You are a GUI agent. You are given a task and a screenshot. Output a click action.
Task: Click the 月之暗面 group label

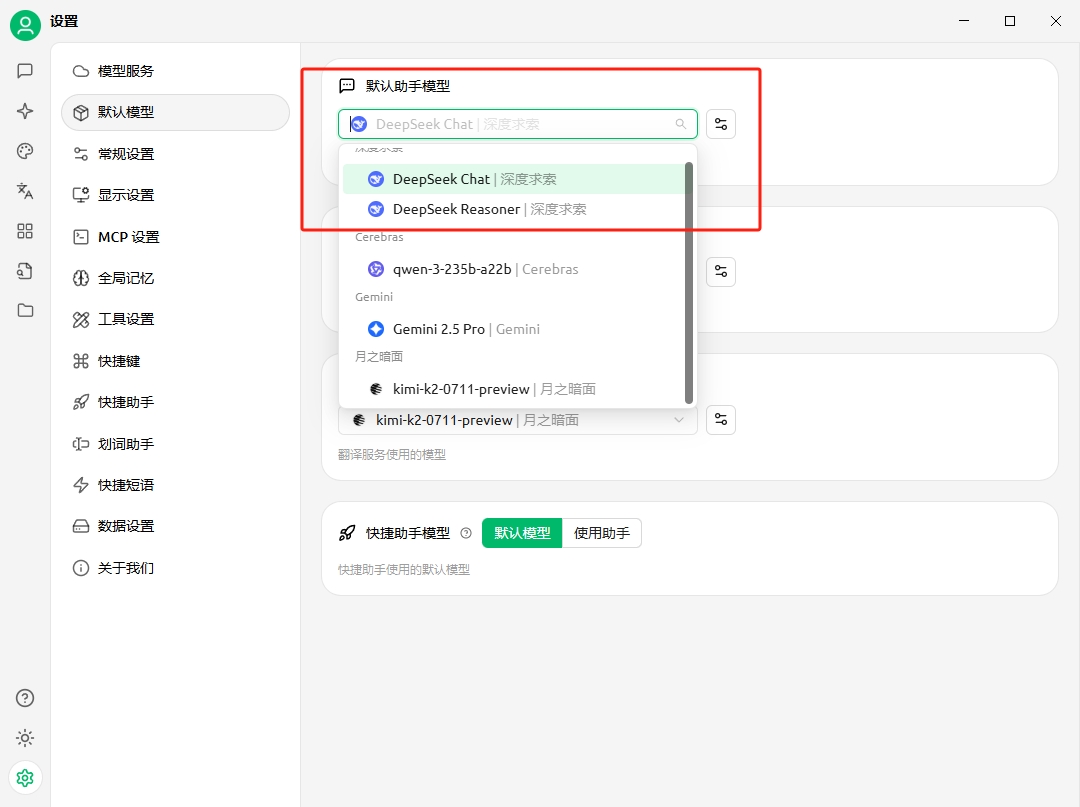pos(379,357)
